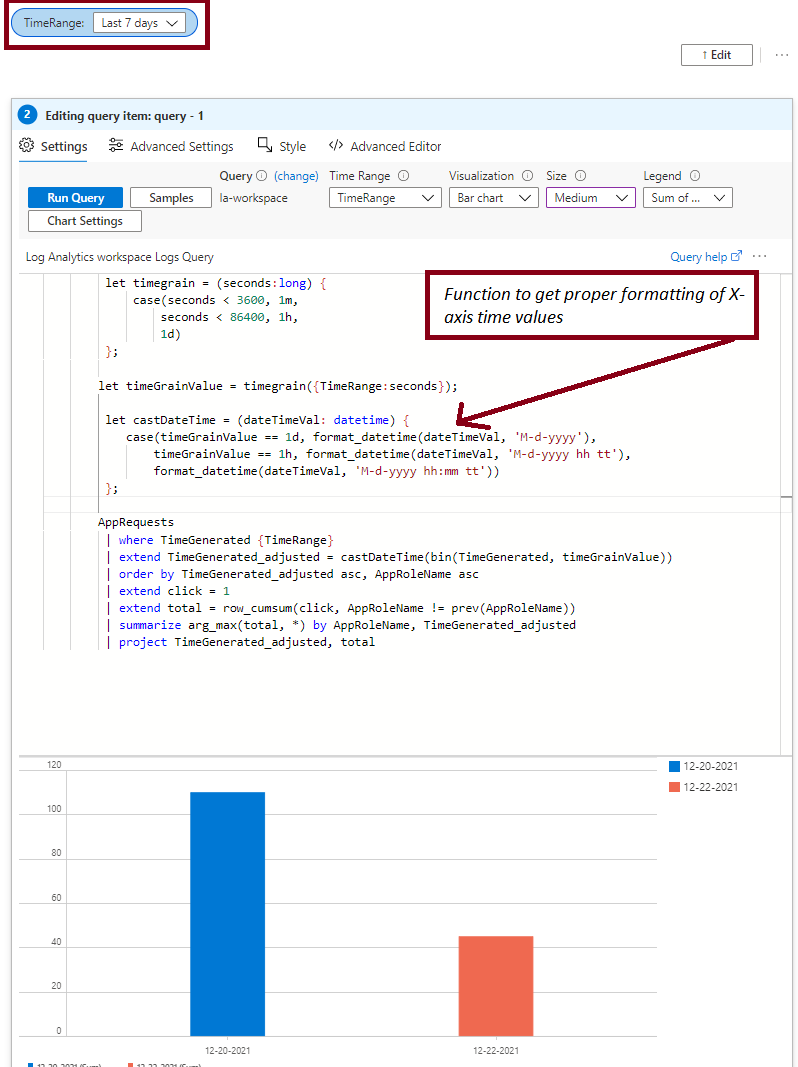Open query Samples

[171, 198]
